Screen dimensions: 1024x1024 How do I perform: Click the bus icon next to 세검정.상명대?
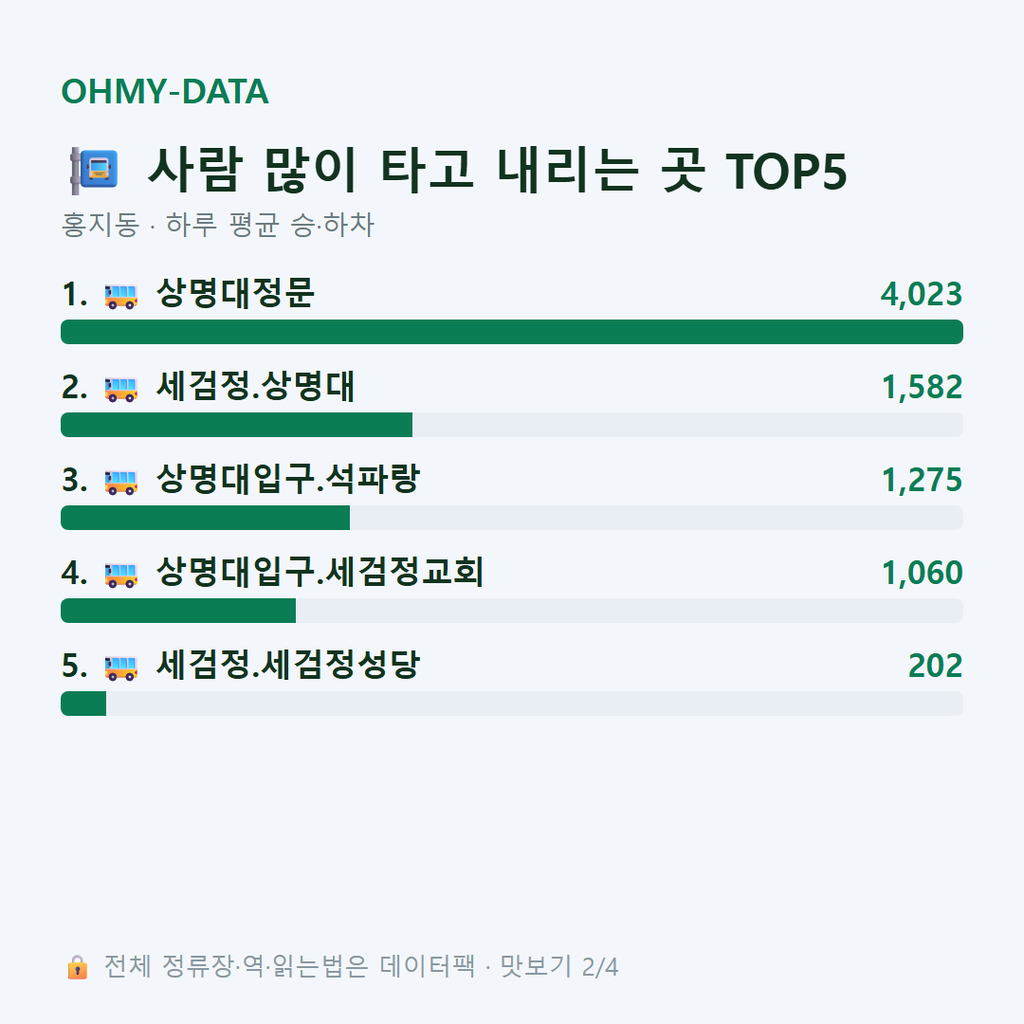pos(121,389)
